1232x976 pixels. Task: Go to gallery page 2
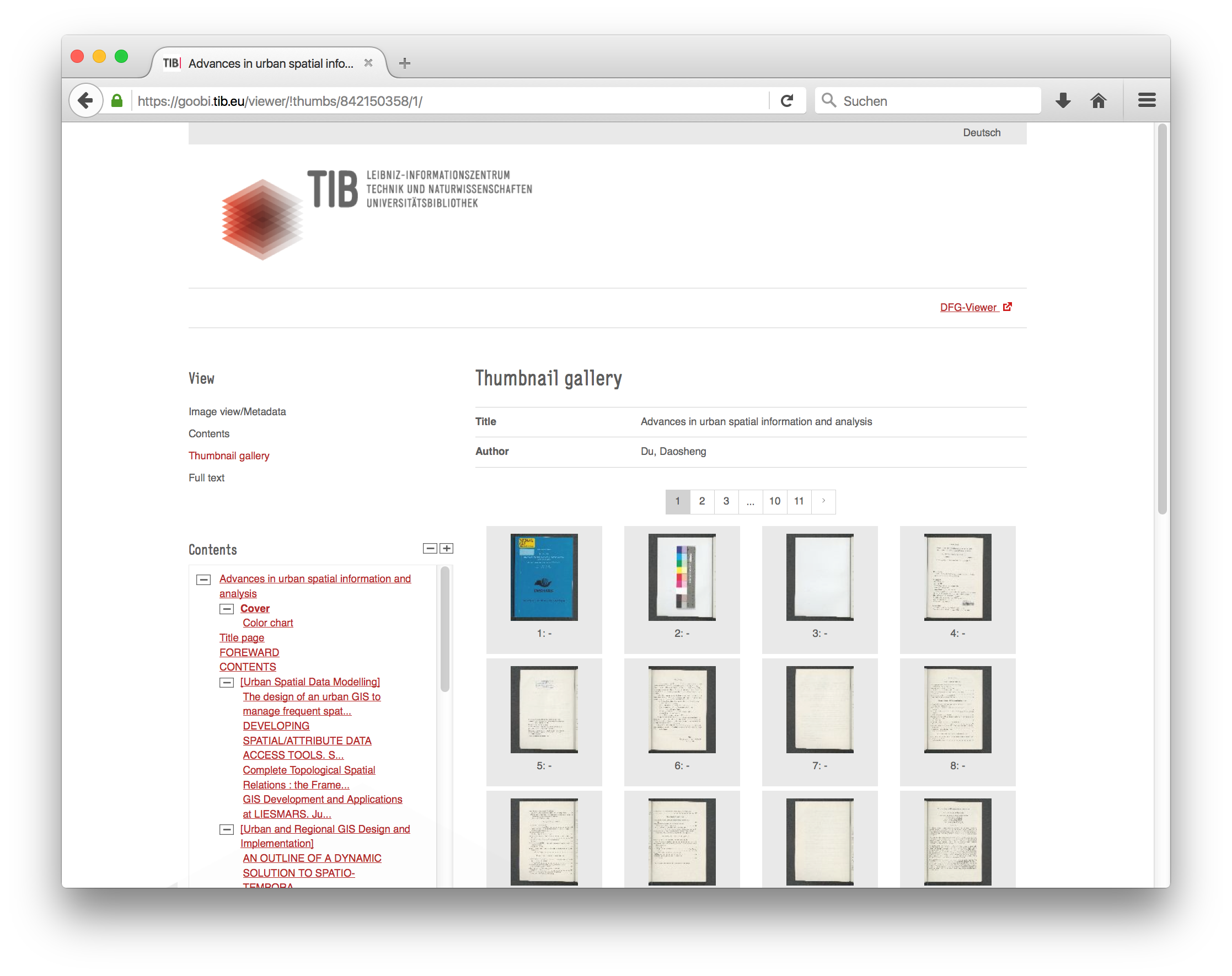point(701,502)
